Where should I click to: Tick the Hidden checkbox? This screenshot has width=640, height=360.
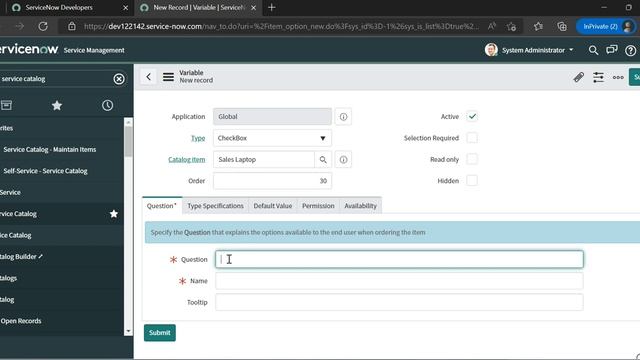472,180
